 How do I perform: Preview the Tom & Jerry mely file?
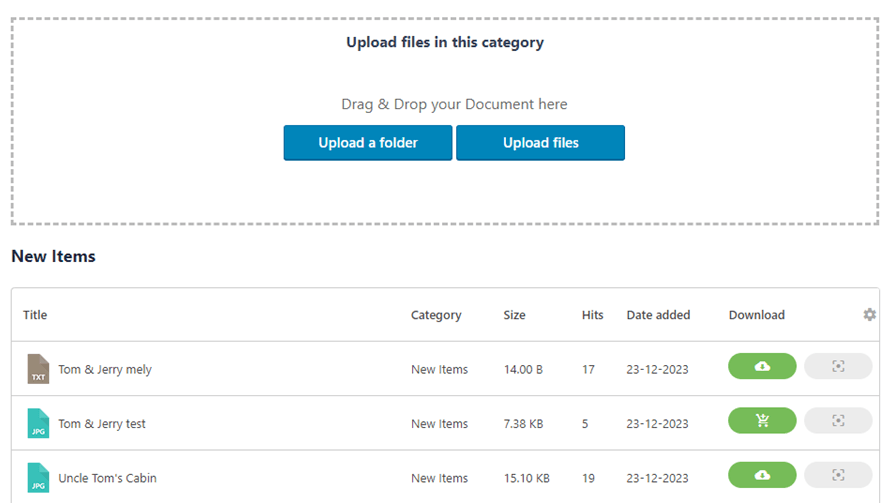point(838,367)
